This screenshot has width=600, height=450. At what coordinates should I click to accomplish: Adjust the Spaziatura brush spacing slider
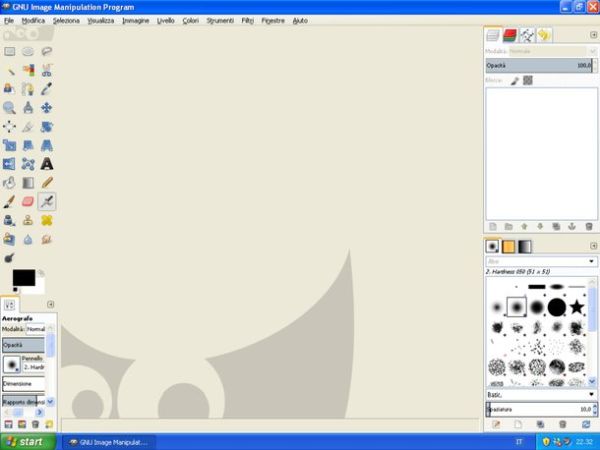(x=539, y=409)
